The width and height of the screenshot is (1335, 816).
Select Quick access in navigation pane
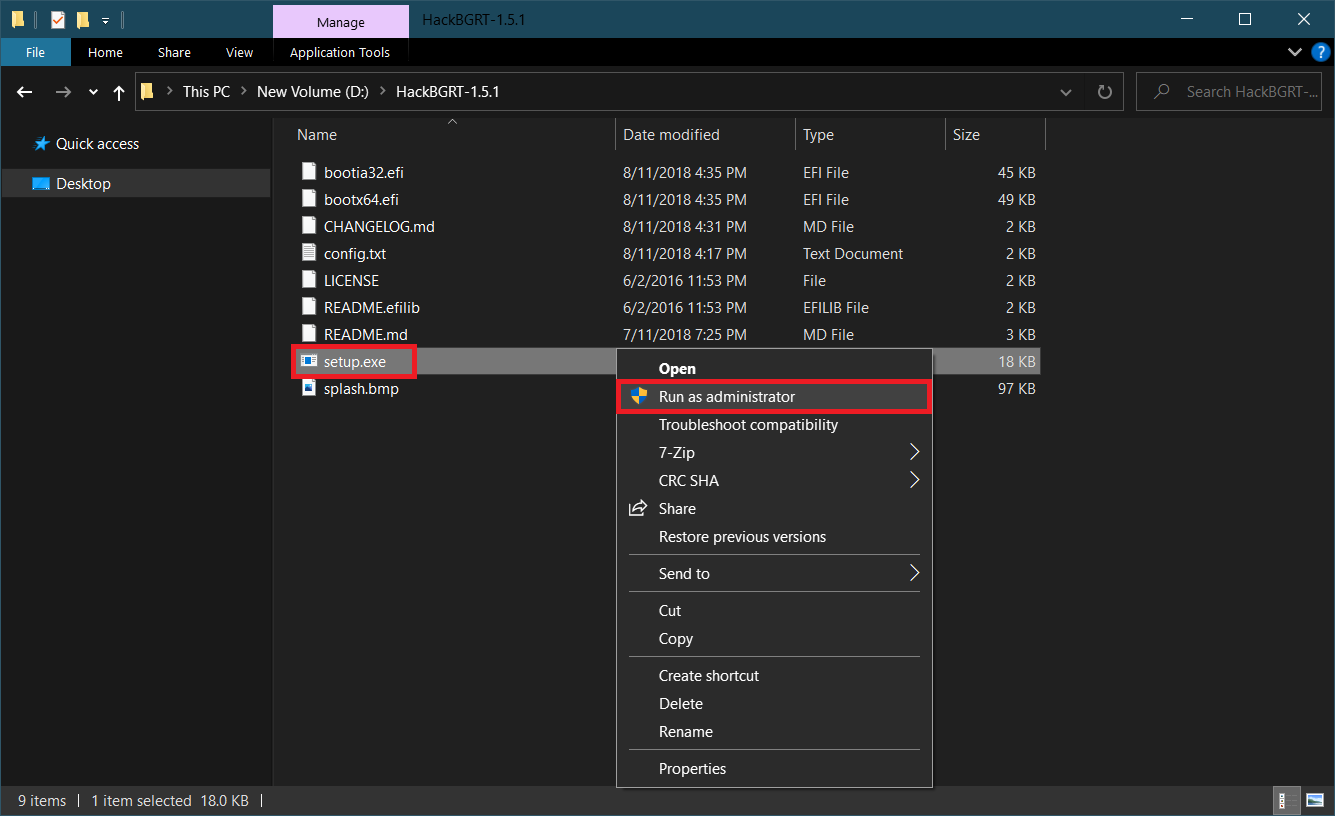pos(97,144)
